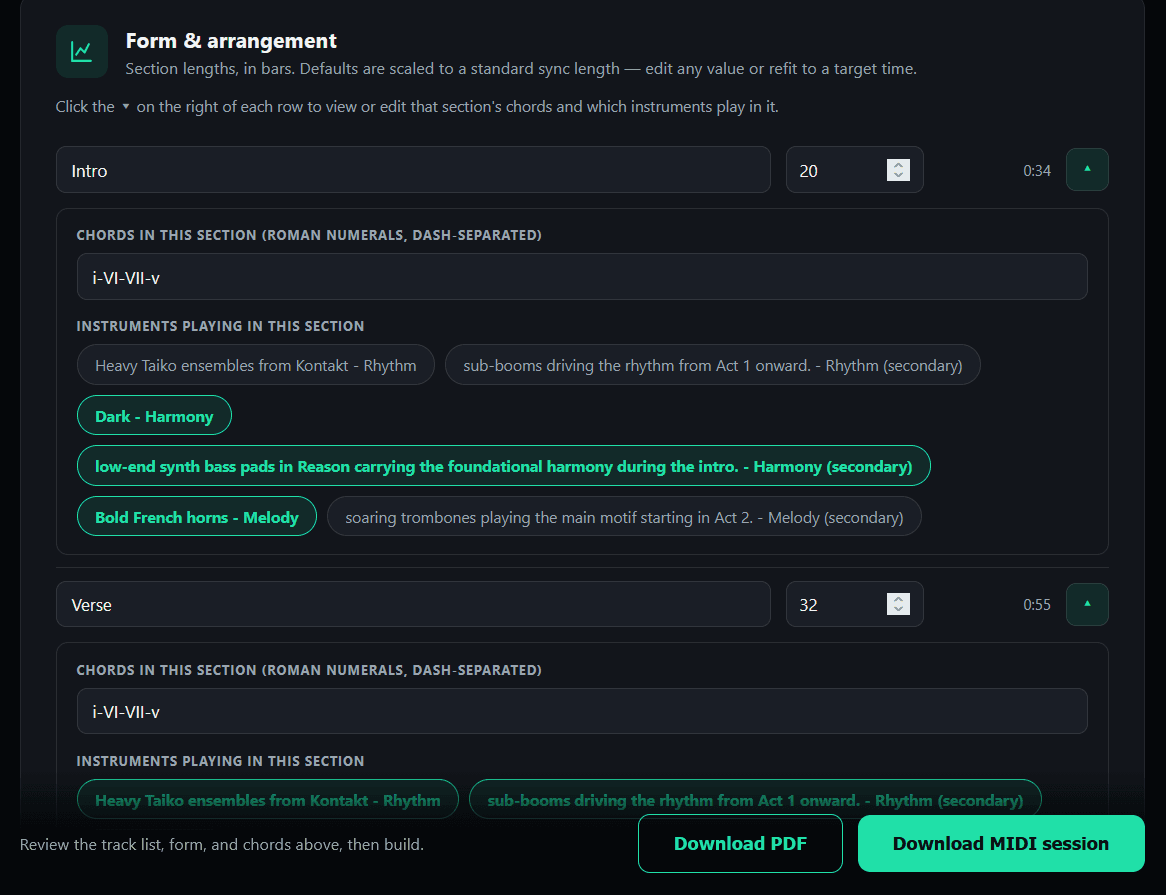Click the Download MIDI session button
This screenshot has height=895, width=1166.
(x=1001, y=844)
